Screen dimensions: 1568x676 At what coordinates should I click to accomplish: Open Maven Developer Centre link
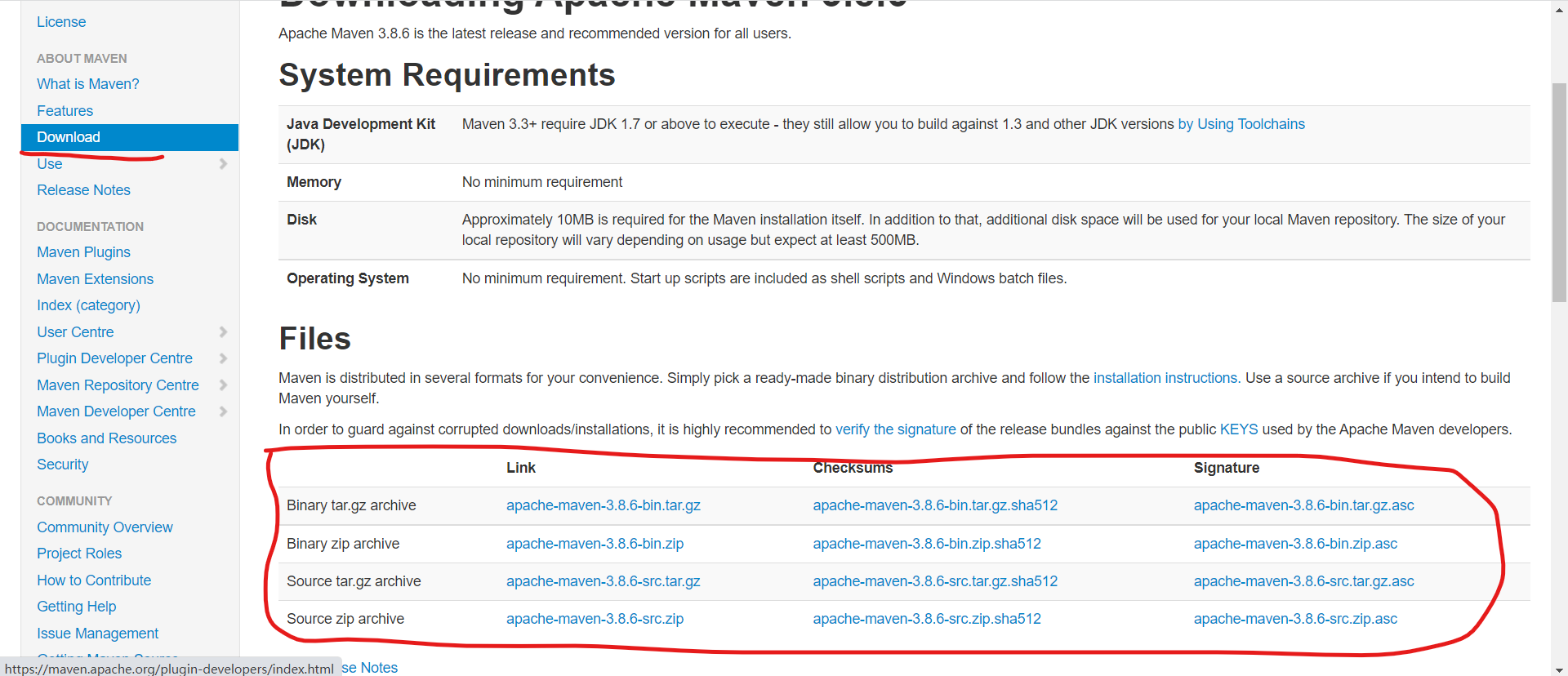pyautogui.click(x=116, y=411)
